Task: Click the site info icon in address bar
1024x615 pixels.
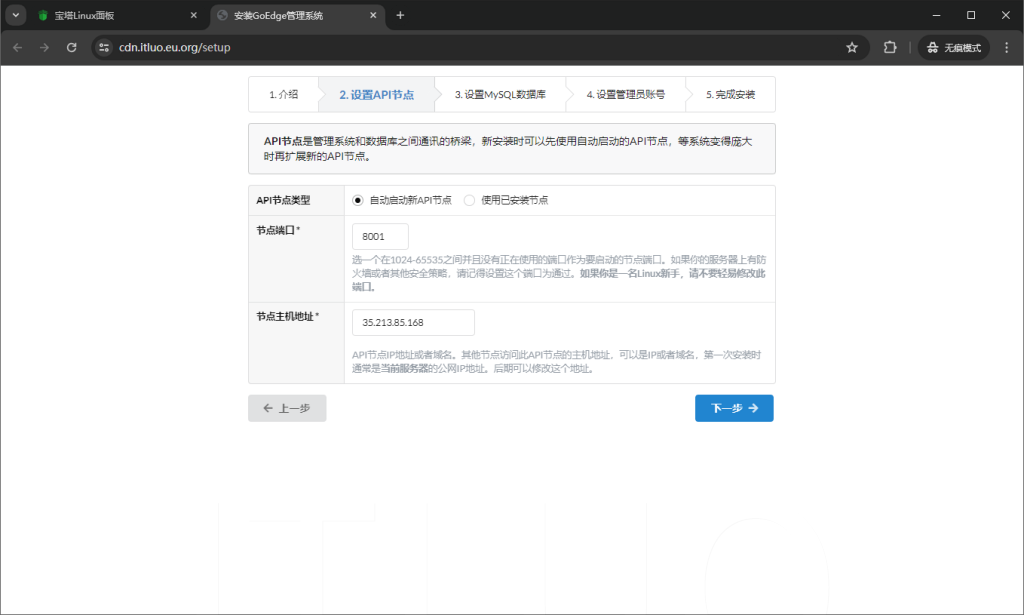Action: click(x=105, y=46)
